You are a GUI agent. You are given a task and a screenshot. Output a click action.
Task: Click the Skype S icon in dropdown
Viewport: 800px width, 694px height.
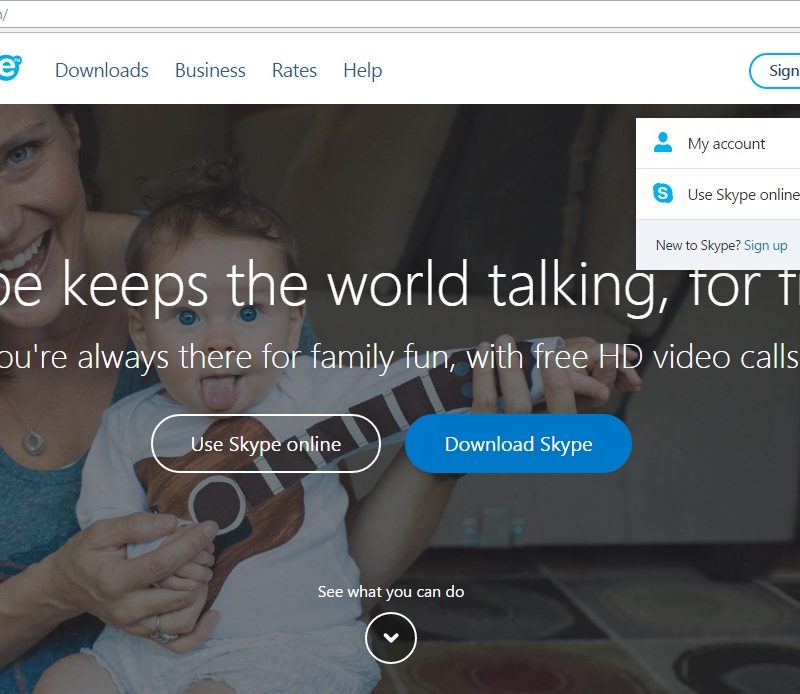tap(663, 193)
